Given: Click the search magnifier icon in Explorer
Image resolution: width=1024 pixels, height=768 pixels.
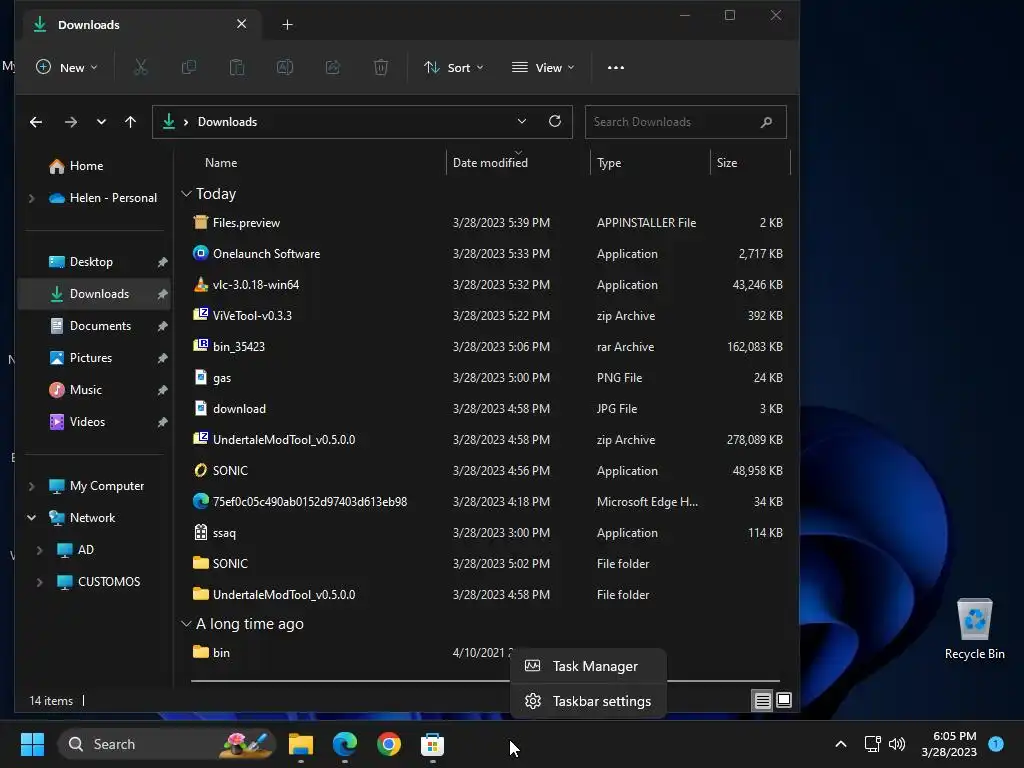Looking at the screenshot, I should pos(767,122).
